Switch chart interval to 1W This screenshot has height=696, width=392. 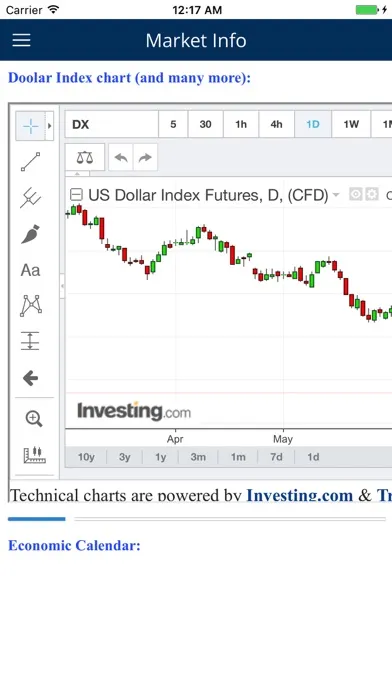tap(351, 124)
